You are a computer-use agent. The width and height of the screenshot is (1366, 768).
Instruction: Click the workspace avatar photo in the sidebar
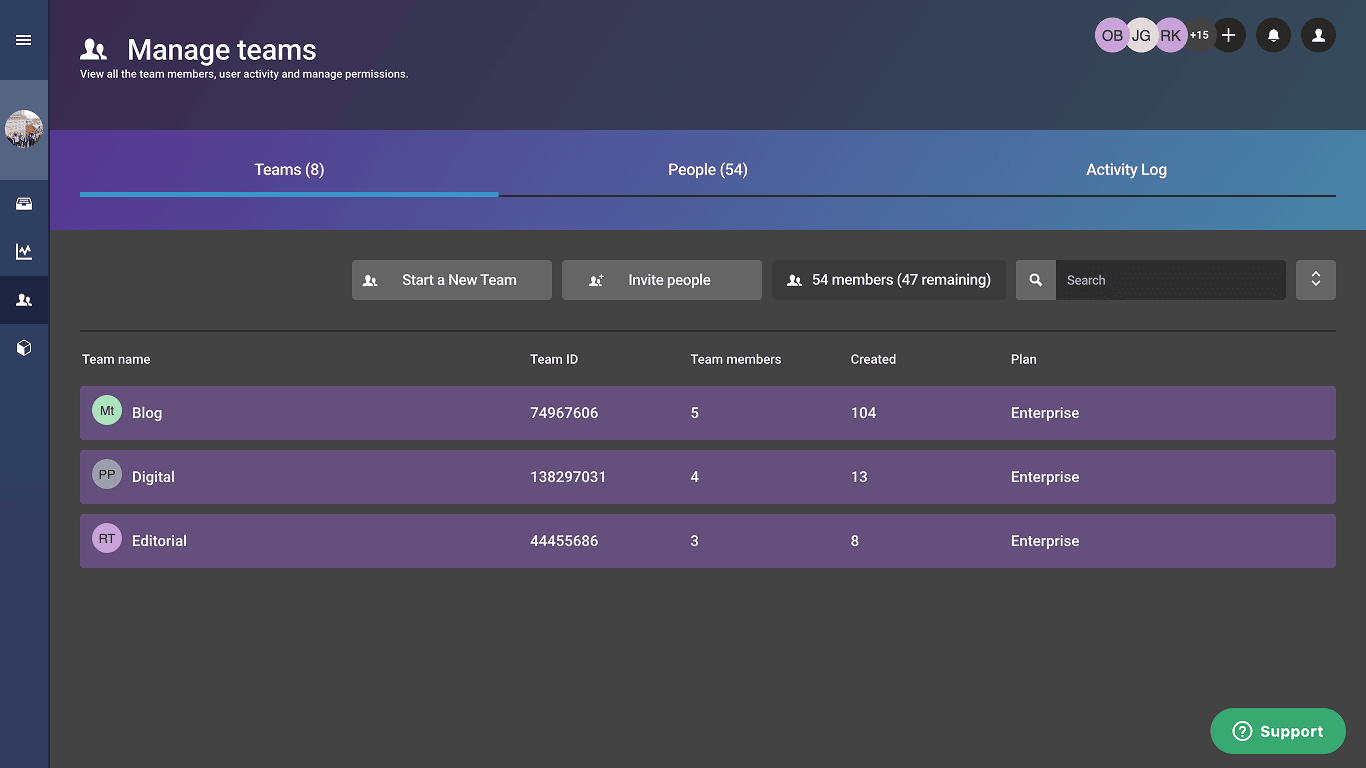(x=24, y=129)
